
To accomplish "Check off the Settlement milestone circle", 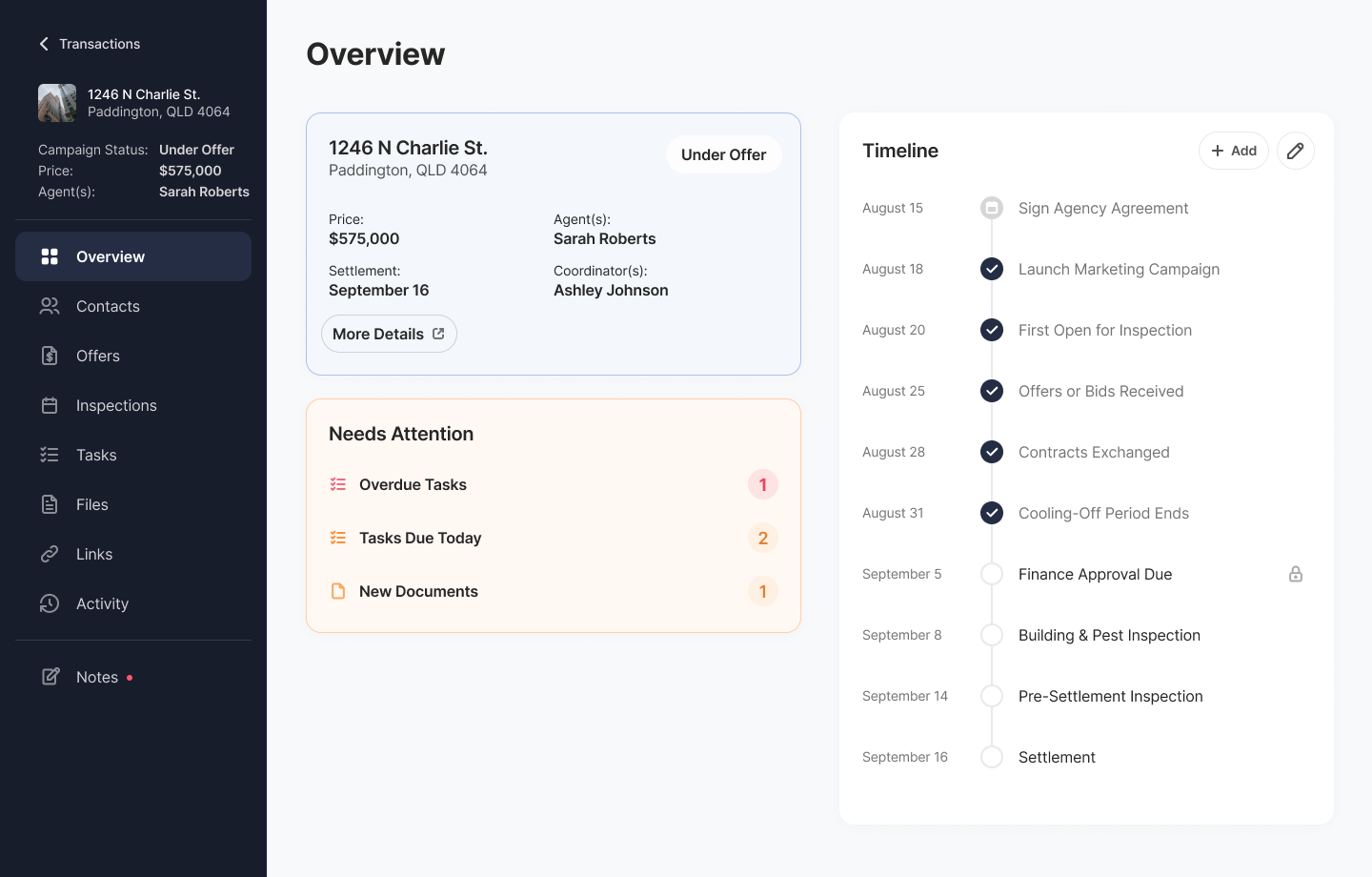I will 992,757.
